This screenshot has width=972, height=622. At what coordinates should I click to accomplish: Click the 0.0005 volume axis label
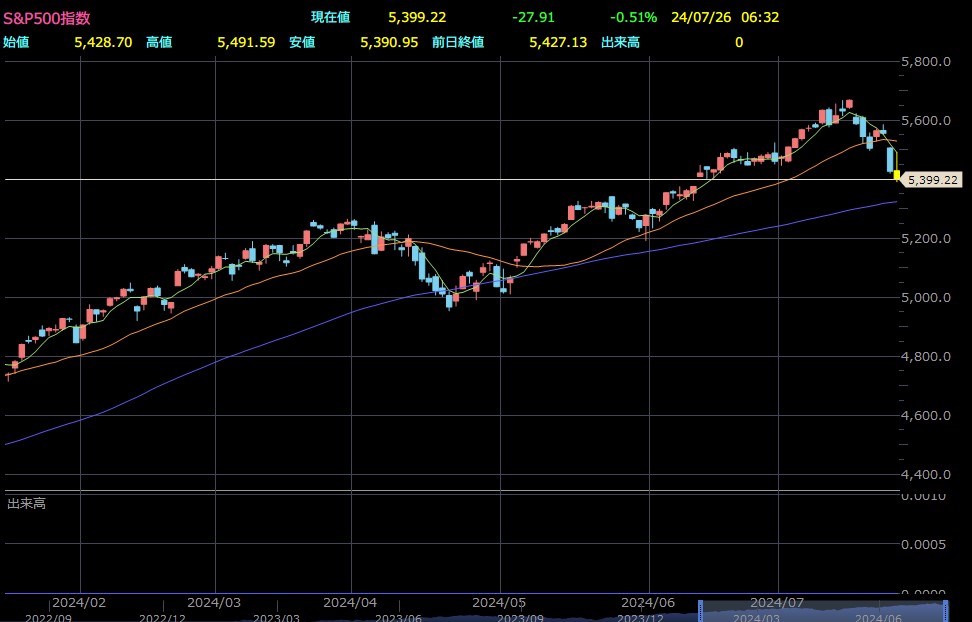click(x=924, y=544)
